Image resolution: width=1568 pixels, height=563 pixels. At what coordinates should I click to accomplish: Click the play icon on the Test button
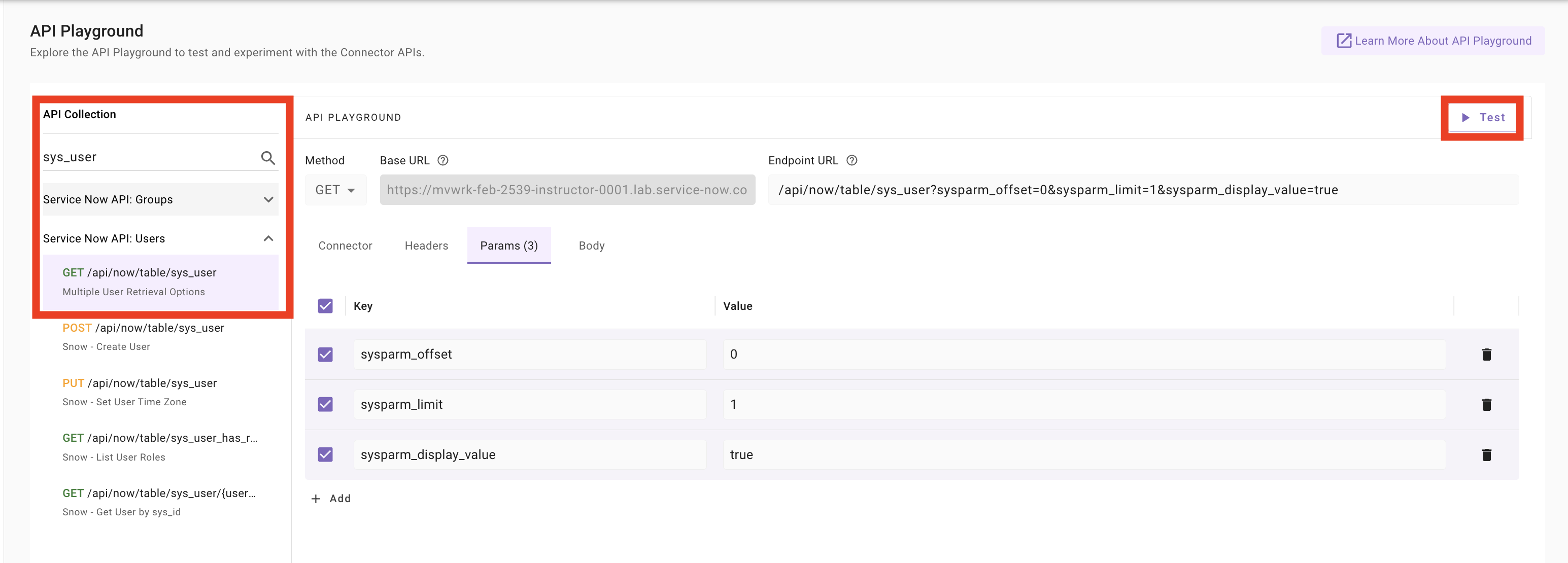(1465, 118)
